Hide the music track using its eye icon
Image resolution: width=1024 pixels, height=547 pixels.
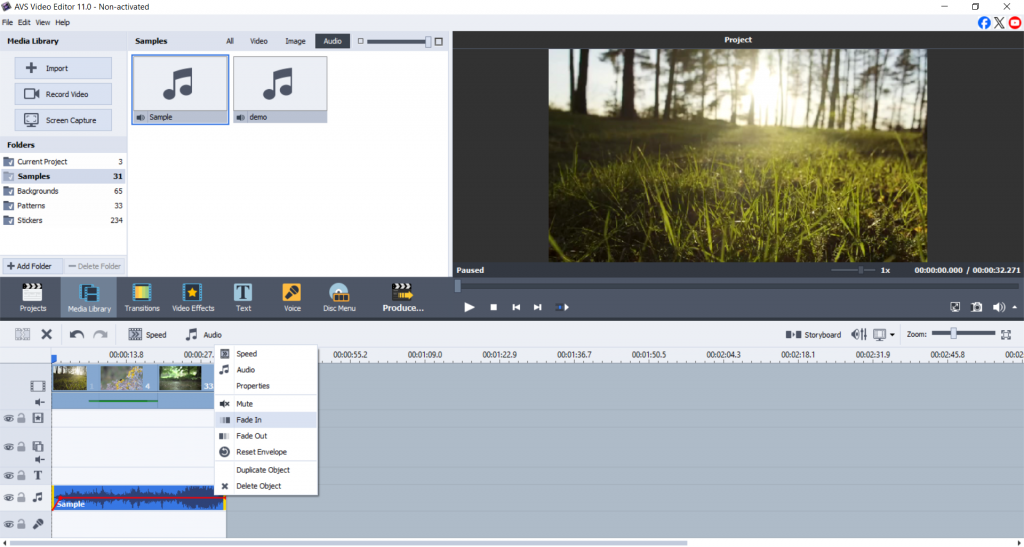(8, 497)
